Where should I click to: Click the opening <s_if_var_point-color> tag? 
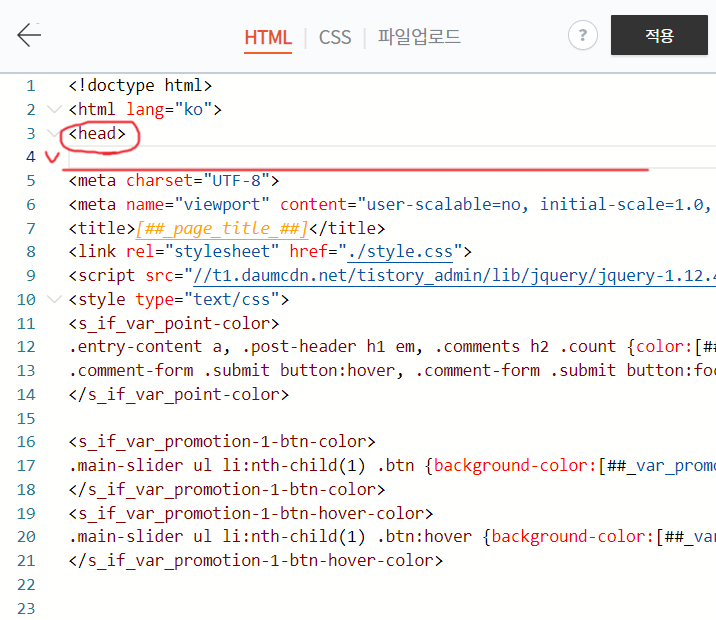coord(174,324)
